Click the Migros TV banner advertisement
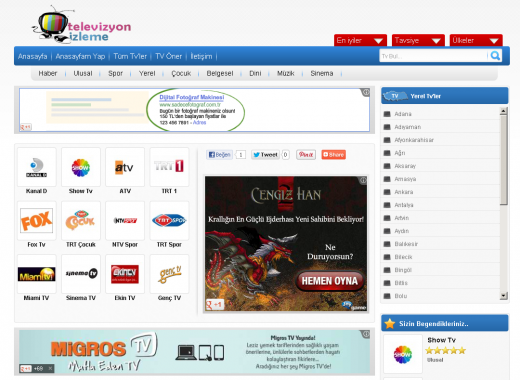Image resolution: width=520 pixels, height=380 pixels. coord(194,352)
